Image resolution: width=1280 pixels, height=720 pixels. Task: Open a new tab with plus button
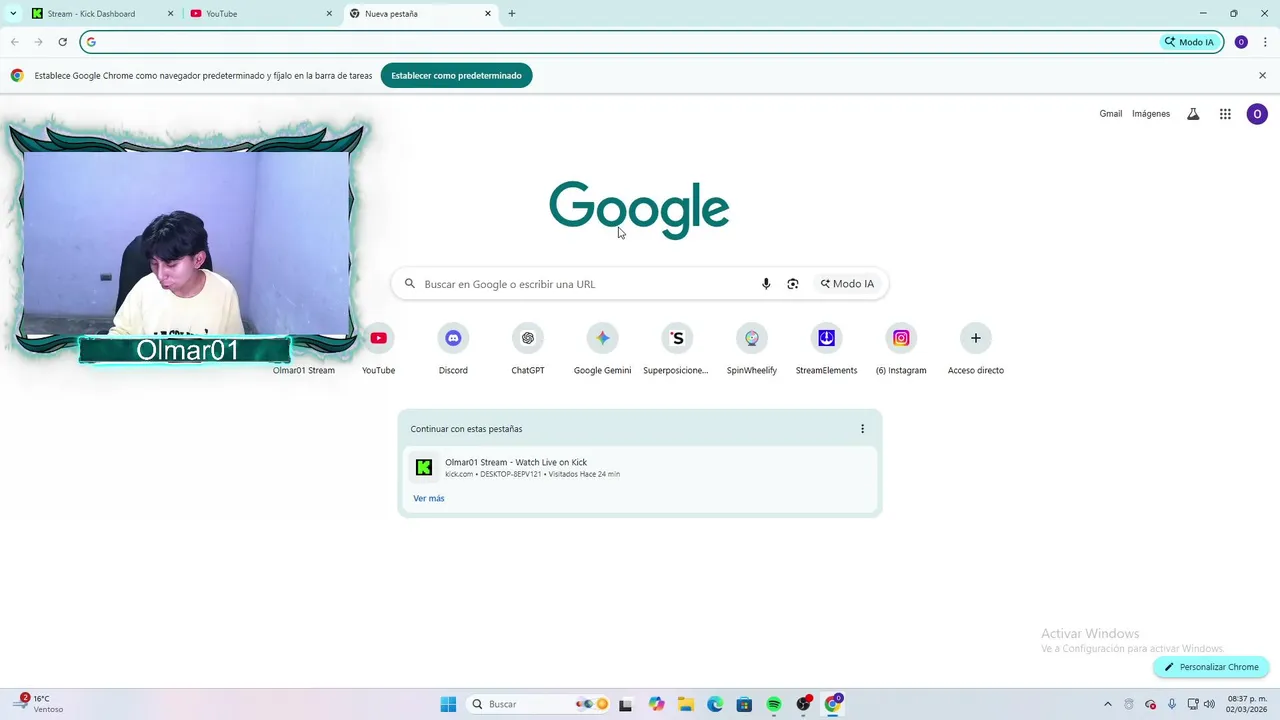point(512,14)
